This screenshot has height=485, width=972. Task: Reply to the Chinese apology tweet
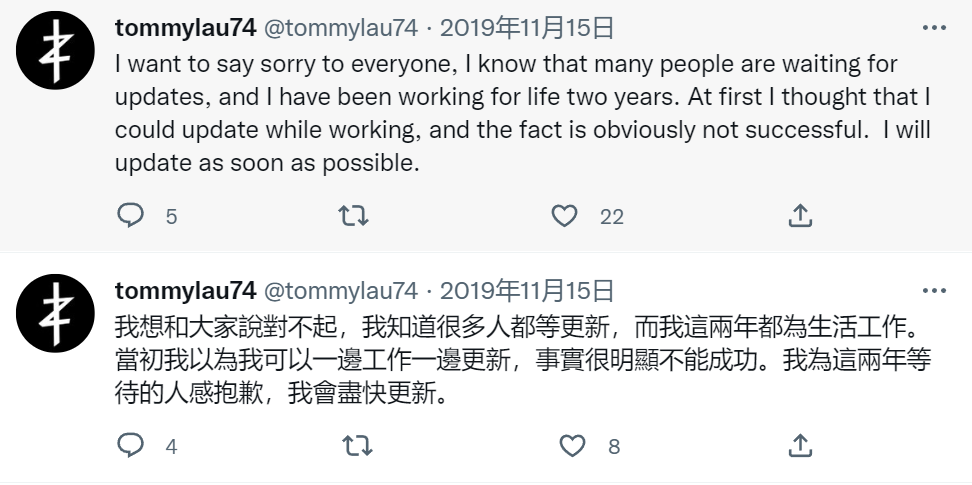click(x=131, y=445)
